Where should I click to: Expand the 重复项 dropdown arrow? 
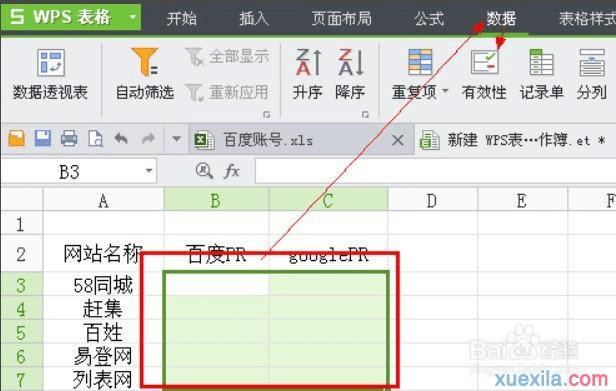446,91
